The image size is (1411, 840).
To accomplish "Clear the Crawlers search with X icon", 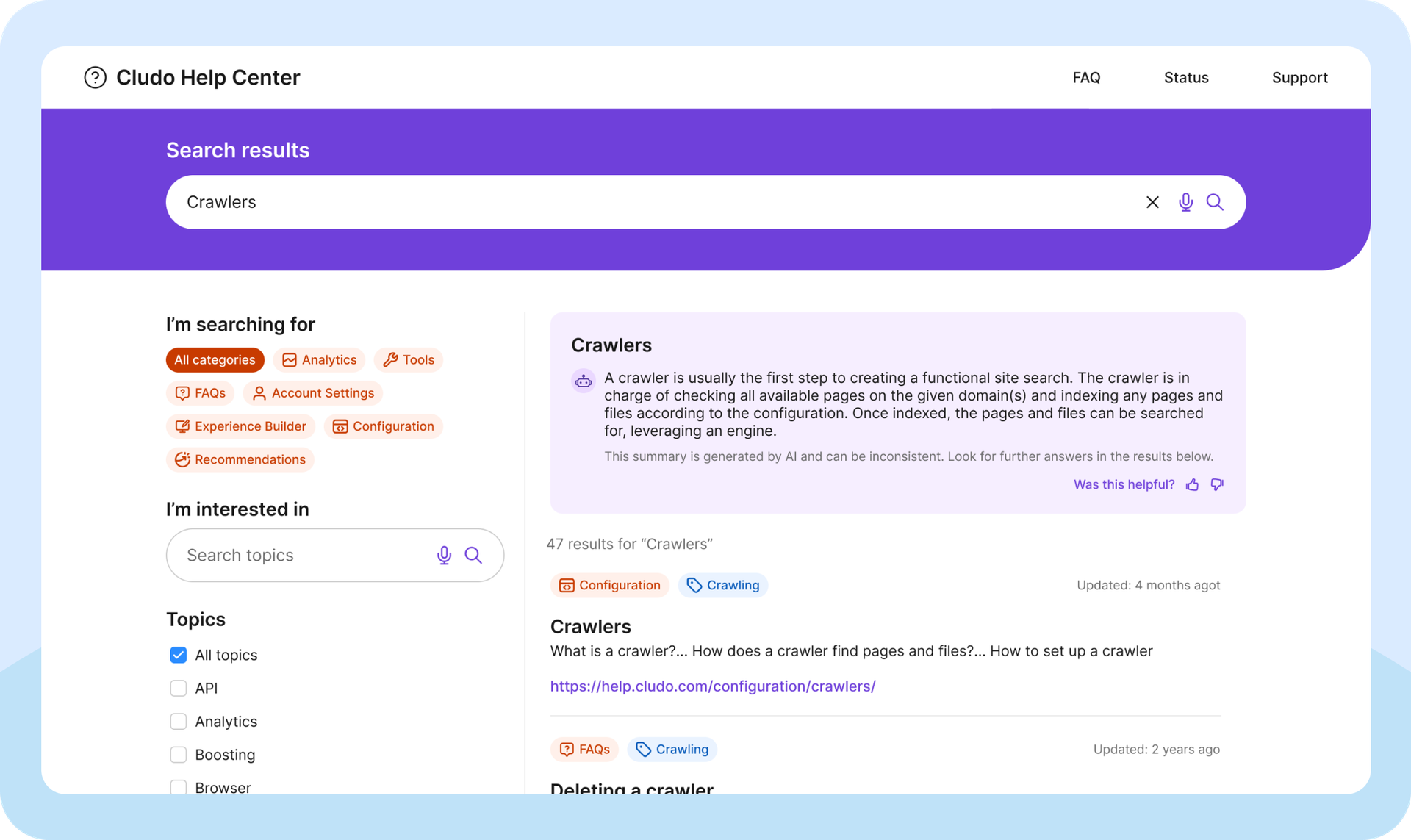I will (1152, 202).
